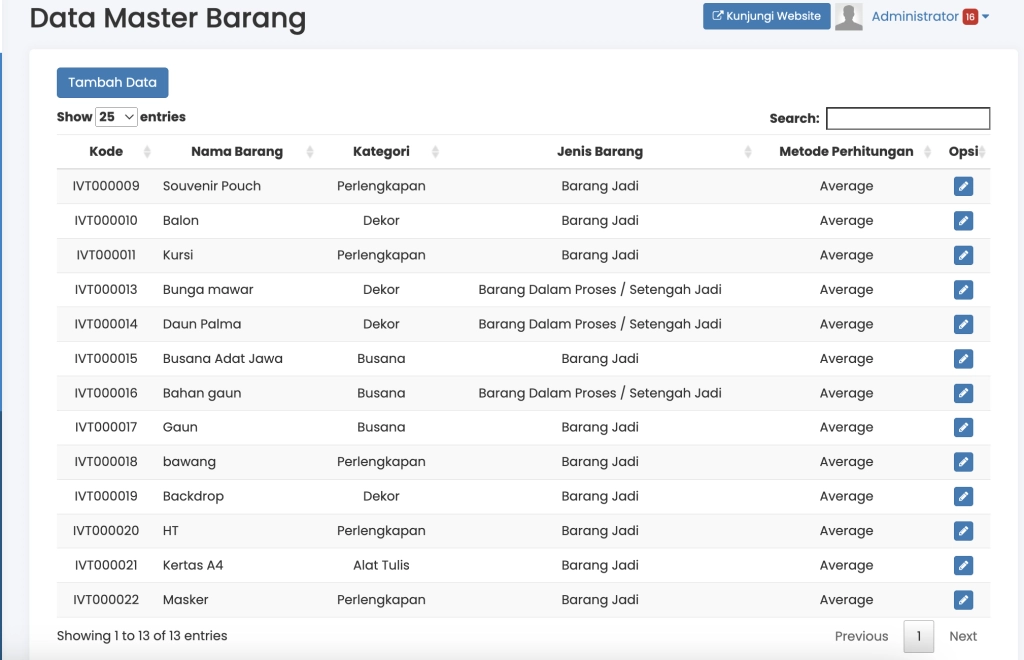This screenshot has height=660, width=1024.
Task: Sort by Kategori column header
Action: click(x=381, y=152)
